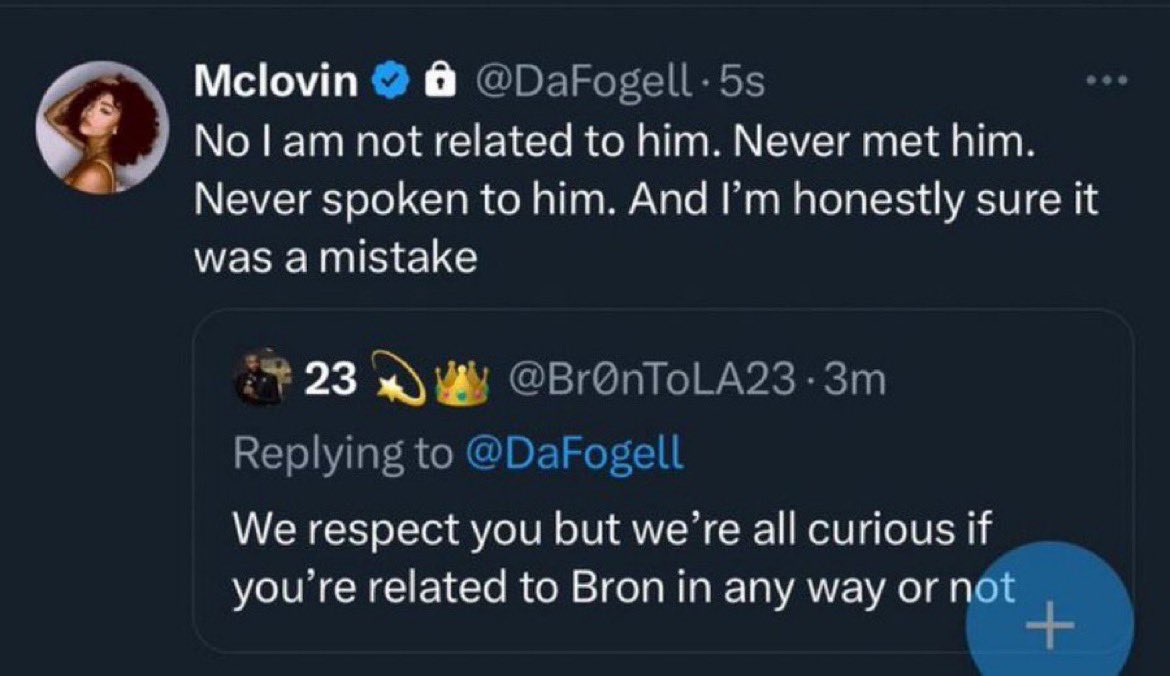1170x676 pixels.
Task: Tap the blue compose plus button
Action: [1049, 626]
